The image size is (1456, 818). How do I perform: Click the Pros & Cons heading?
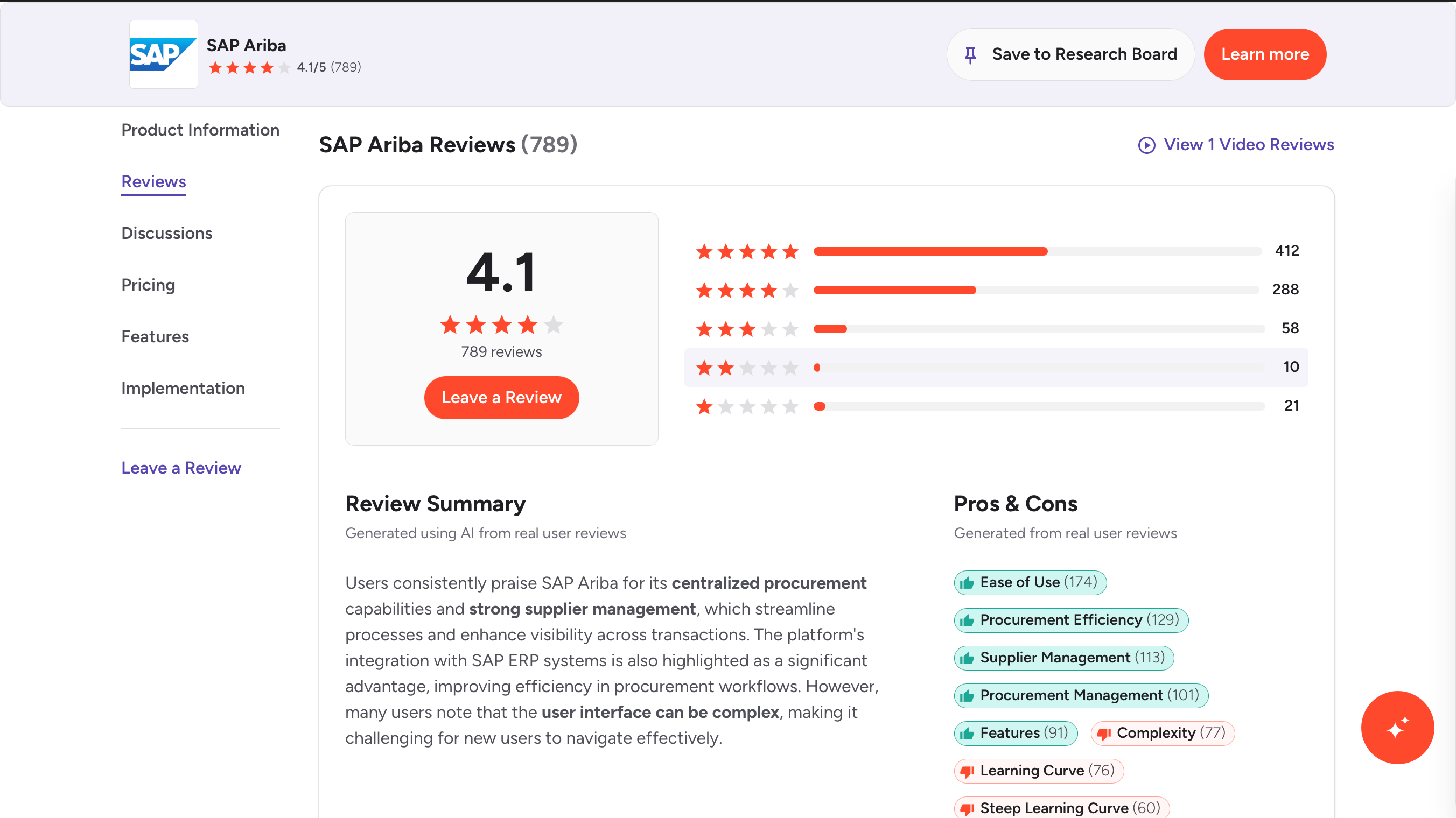coord(1016,504)
